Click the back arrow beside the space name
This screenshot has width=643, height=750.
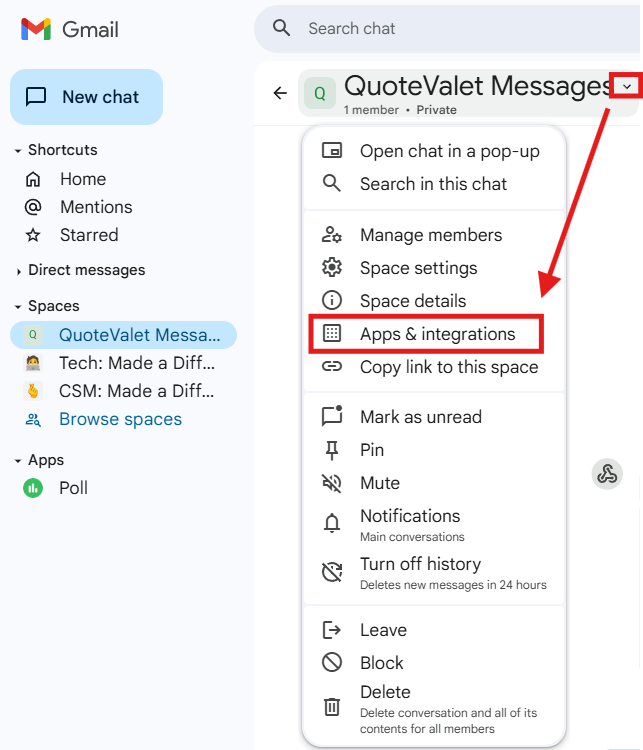[x=280, y=93]
